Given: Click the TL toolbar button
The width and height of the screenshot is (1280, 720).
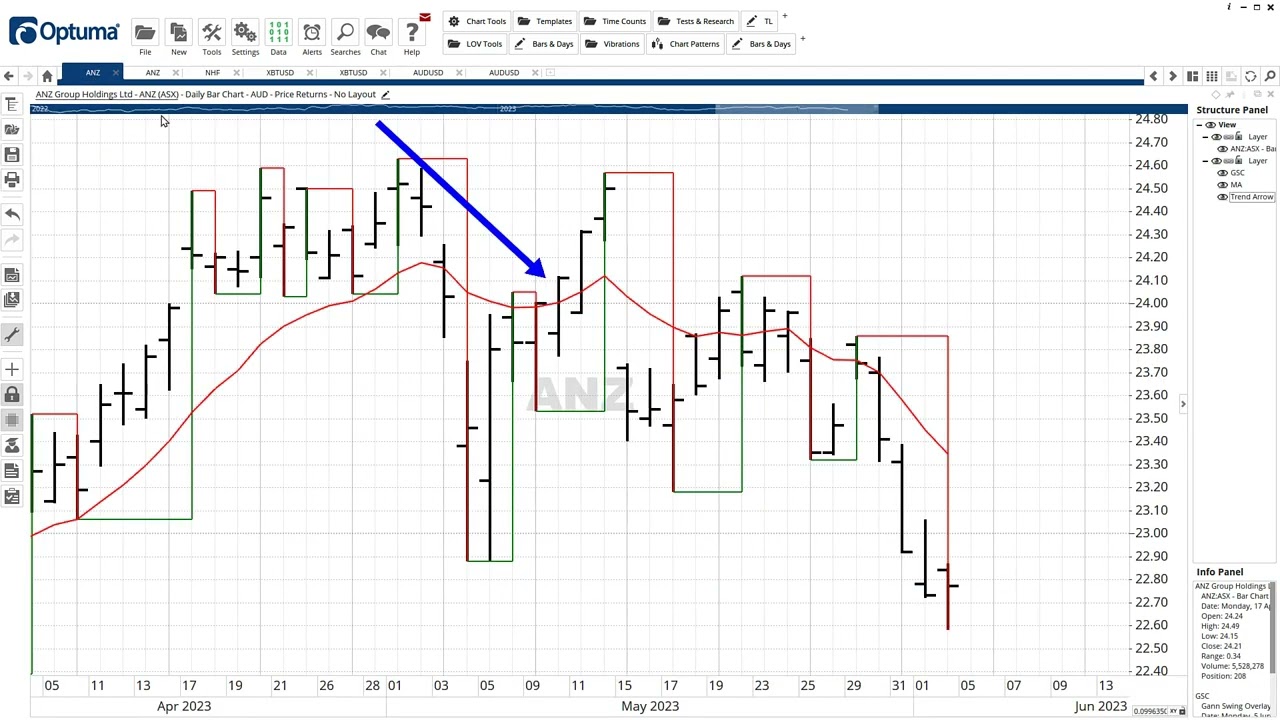Looking at the screenshot, I should click(x=760, y=21).
